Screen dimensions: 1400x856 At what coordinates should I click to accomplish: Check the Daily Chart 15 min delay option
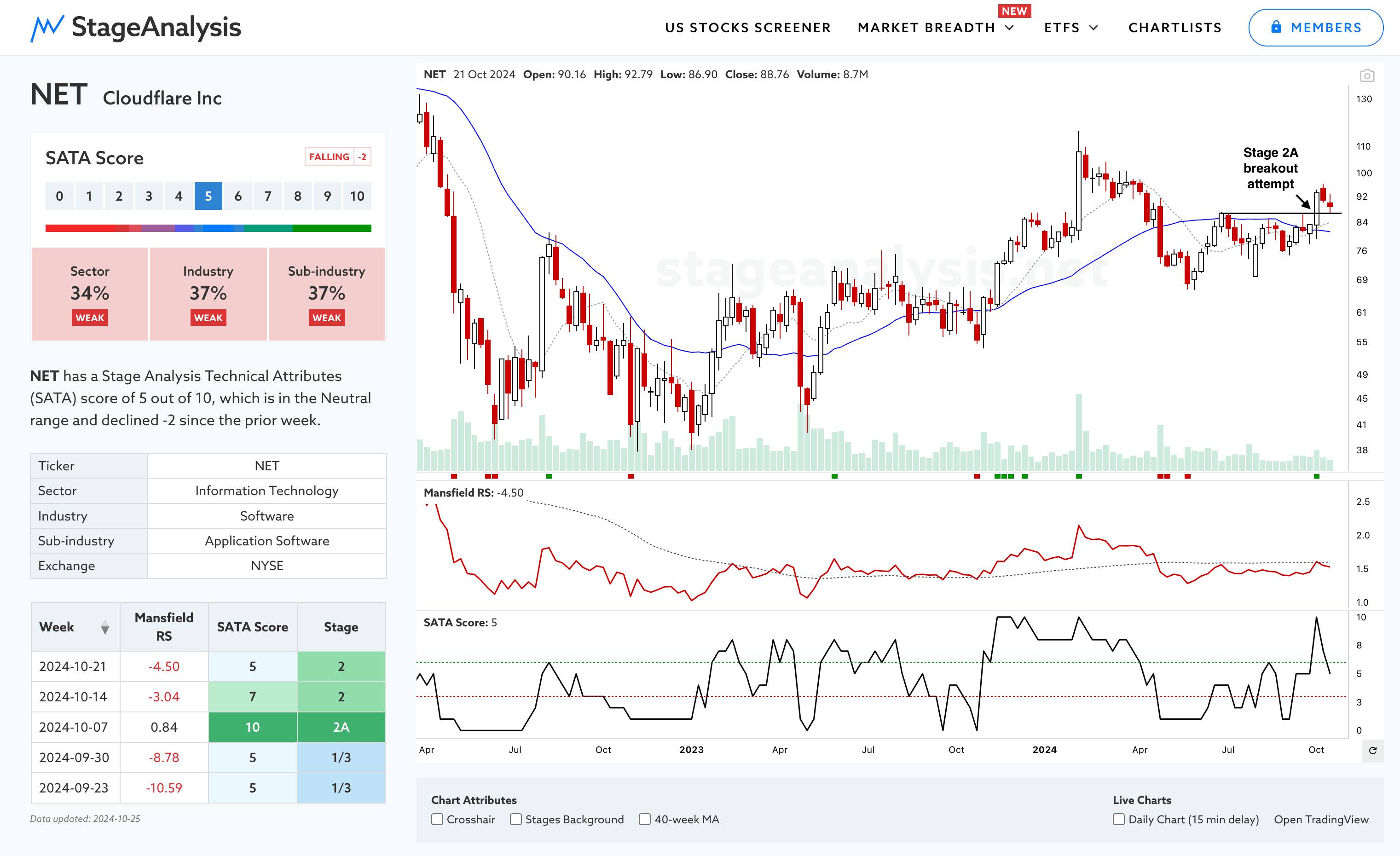(x=1118, y=819)
